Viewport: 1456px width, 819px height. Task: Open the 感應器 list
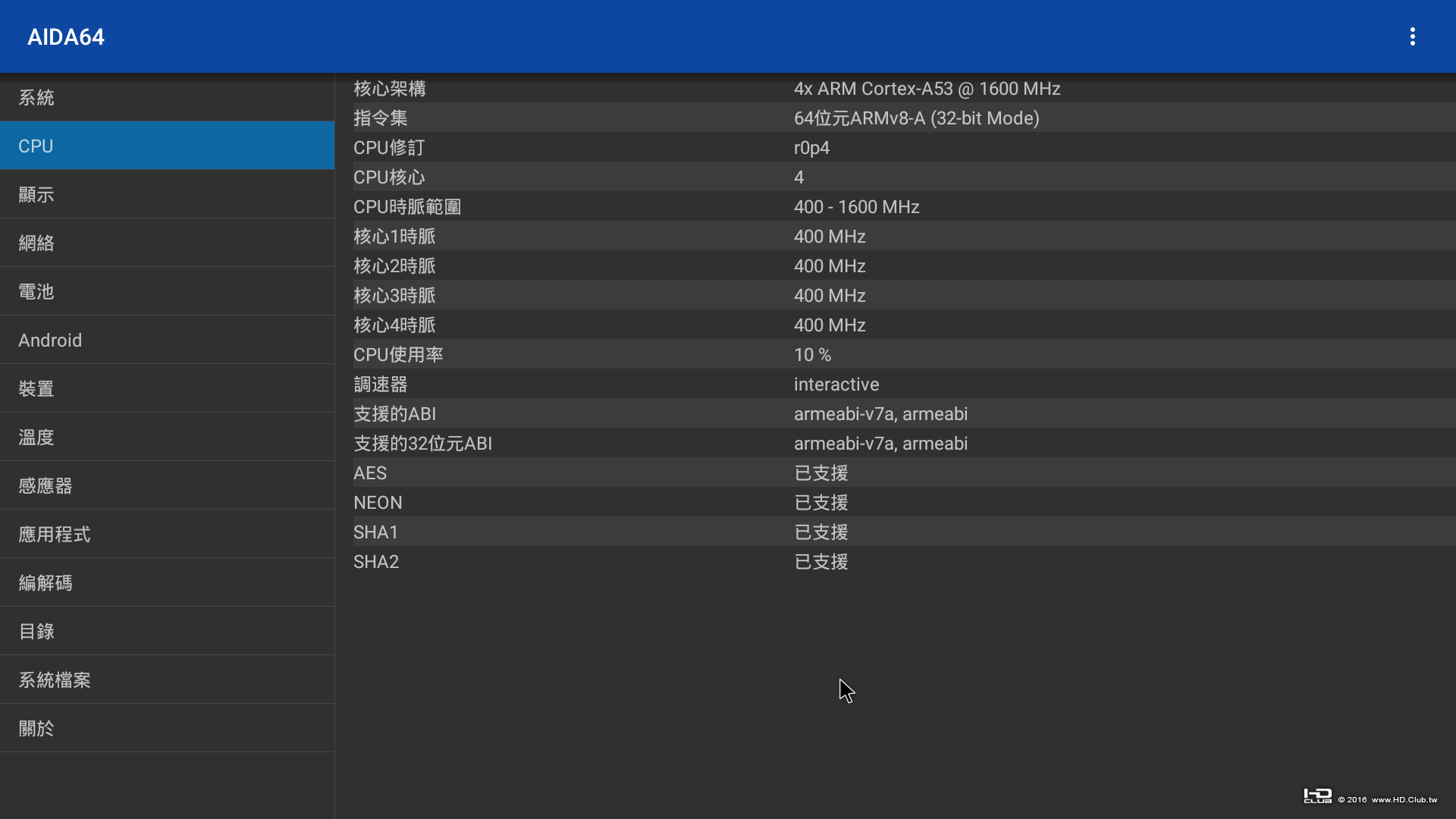pos(167,486)
